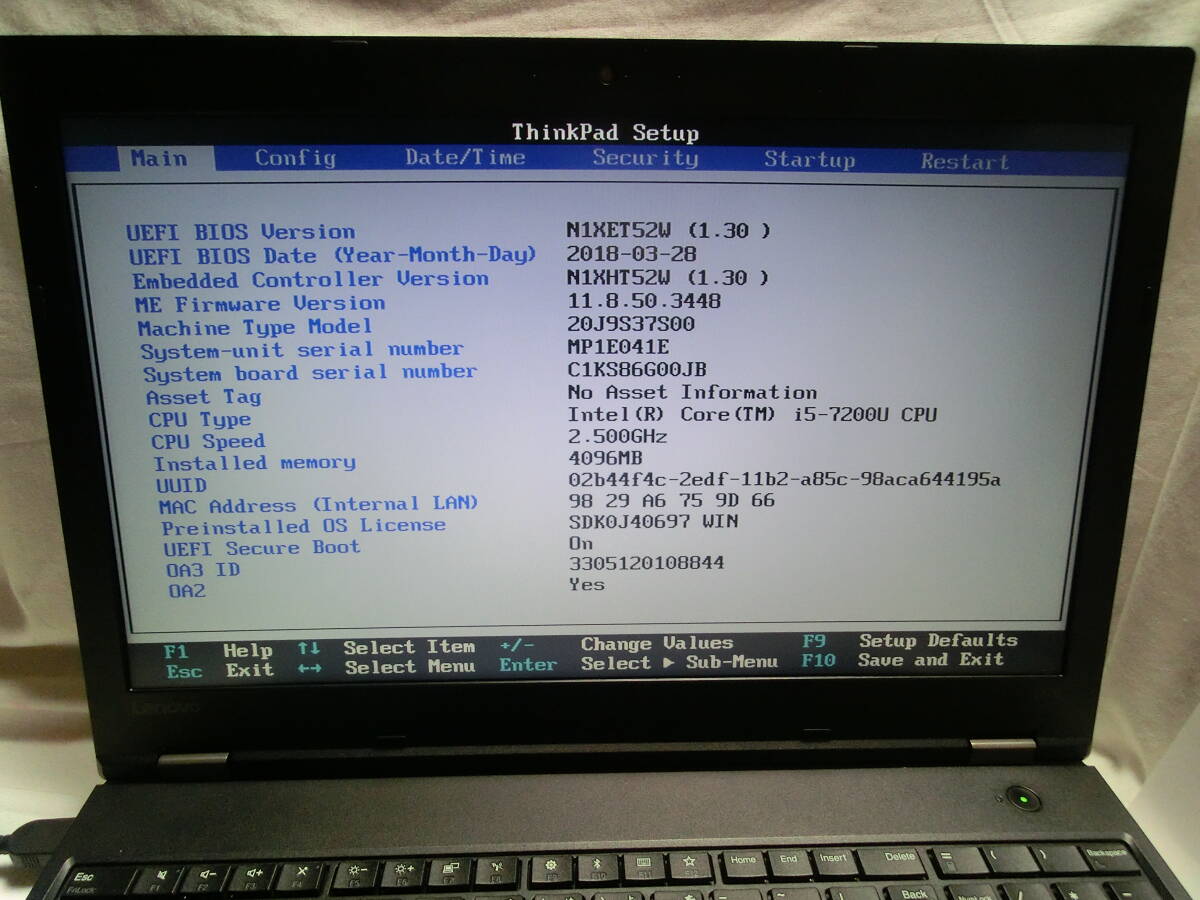Click the 4096MB memory value

coord(606,459)
